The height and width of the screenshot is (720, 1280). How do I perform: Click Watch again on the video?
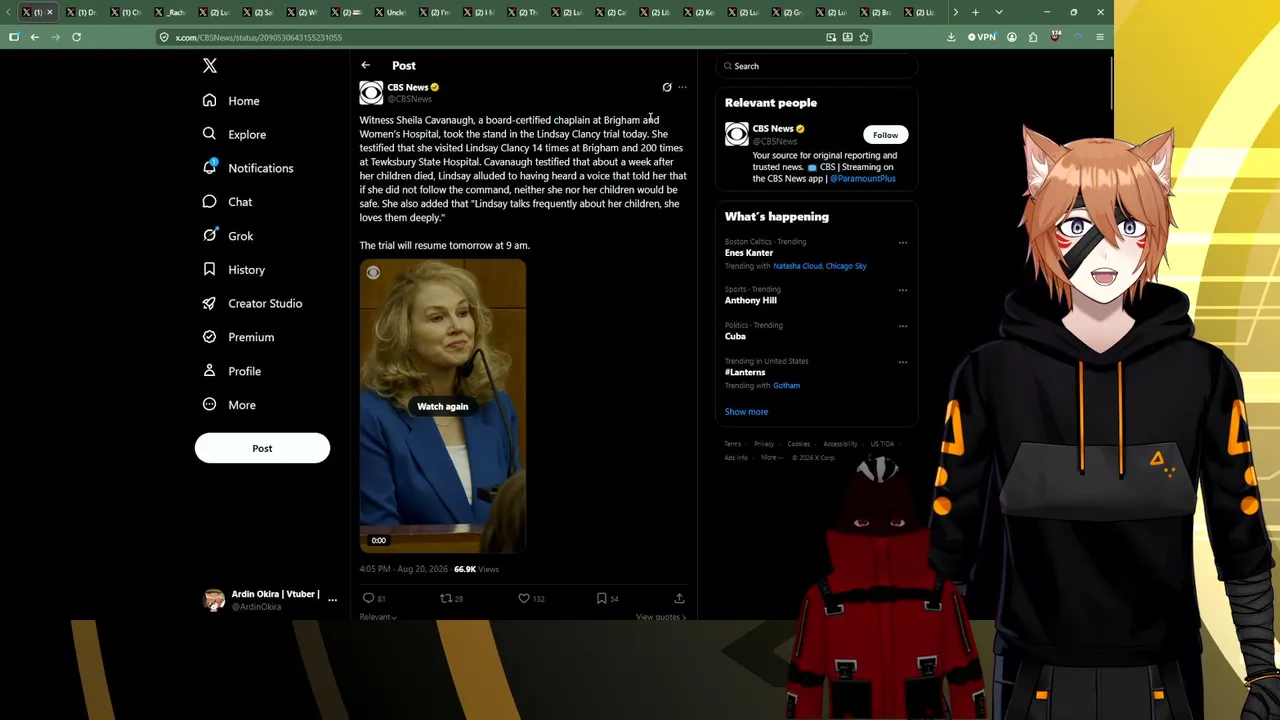coord(443,406)
